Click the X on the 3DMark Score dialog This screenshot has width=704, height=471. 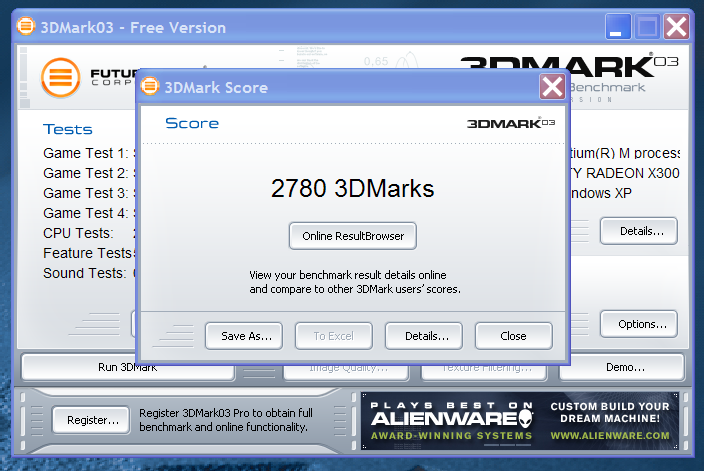[x=552, y=87]
